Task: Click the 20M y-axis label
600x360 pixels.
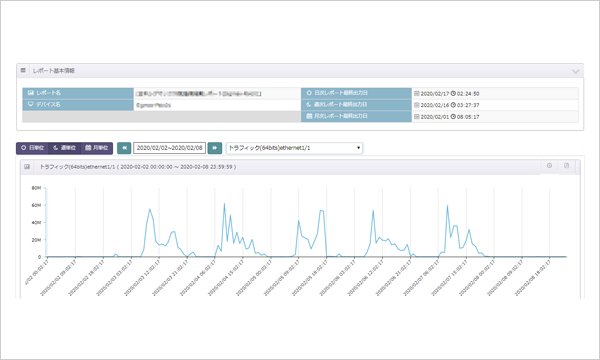Action: 36,240
